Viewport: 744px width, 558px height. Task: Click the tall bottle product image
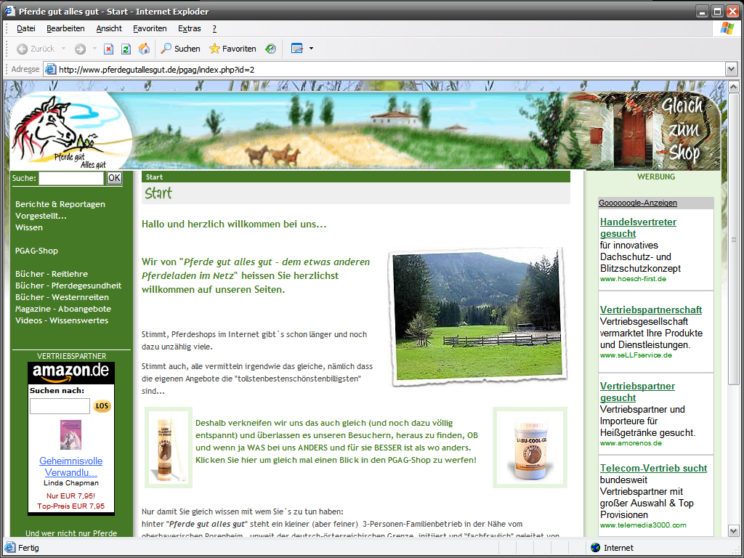click(168, 447)
